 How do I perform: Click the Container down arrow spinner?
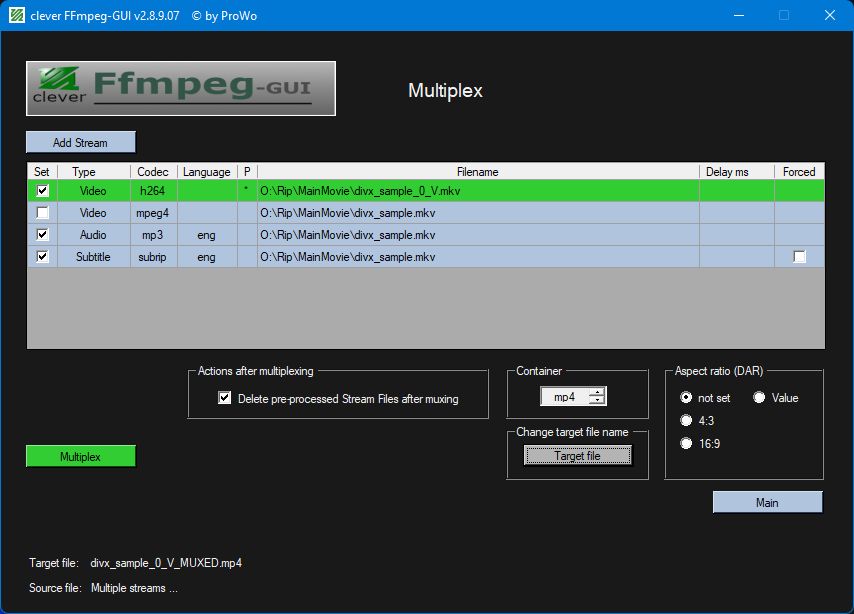pos(597,400)
